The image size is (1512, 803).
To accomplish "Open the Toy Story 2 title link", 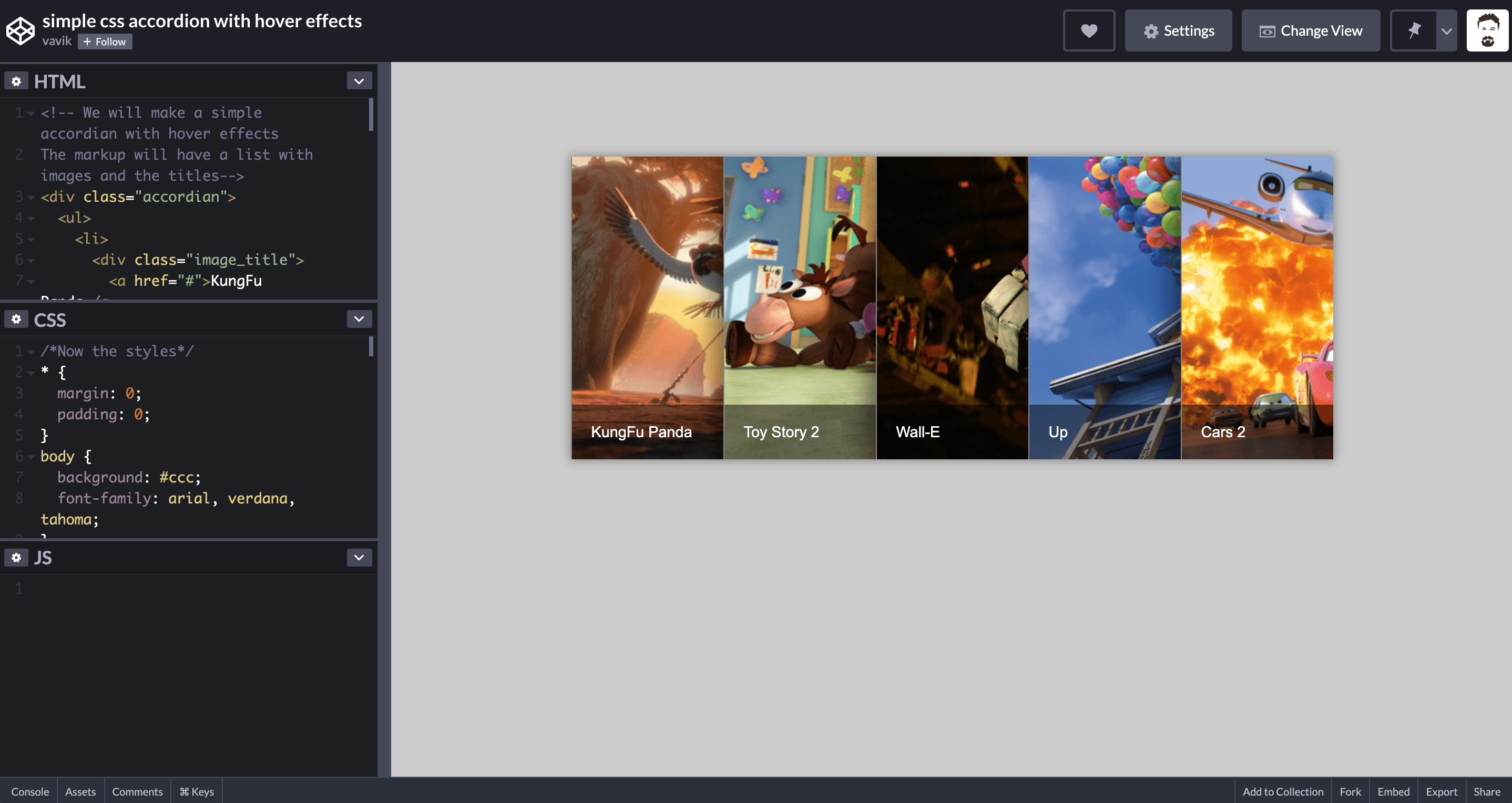I will click(781, 433).
